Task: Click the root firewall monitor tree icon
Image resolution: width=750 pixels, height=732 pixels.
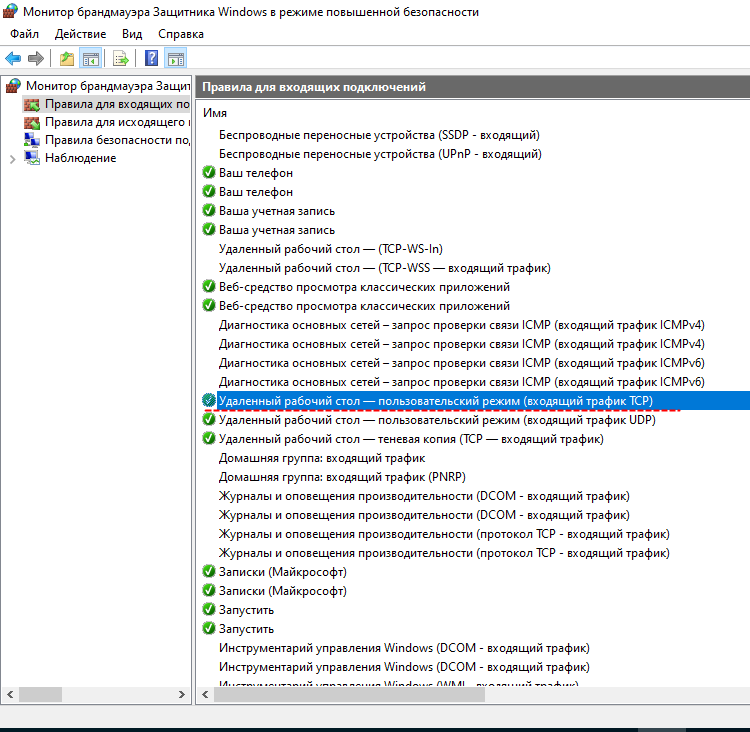Action: [x=13, y=86]
